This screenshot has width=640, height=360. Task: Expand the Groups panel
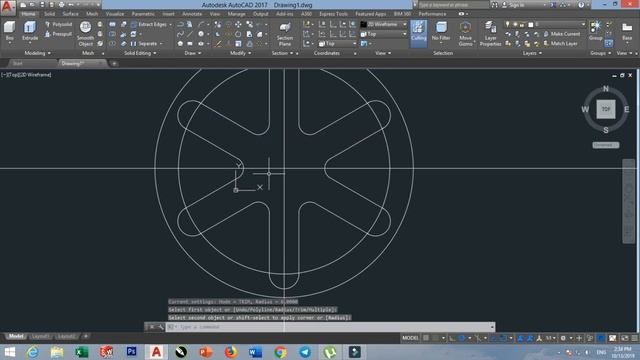tap(600, 53)
